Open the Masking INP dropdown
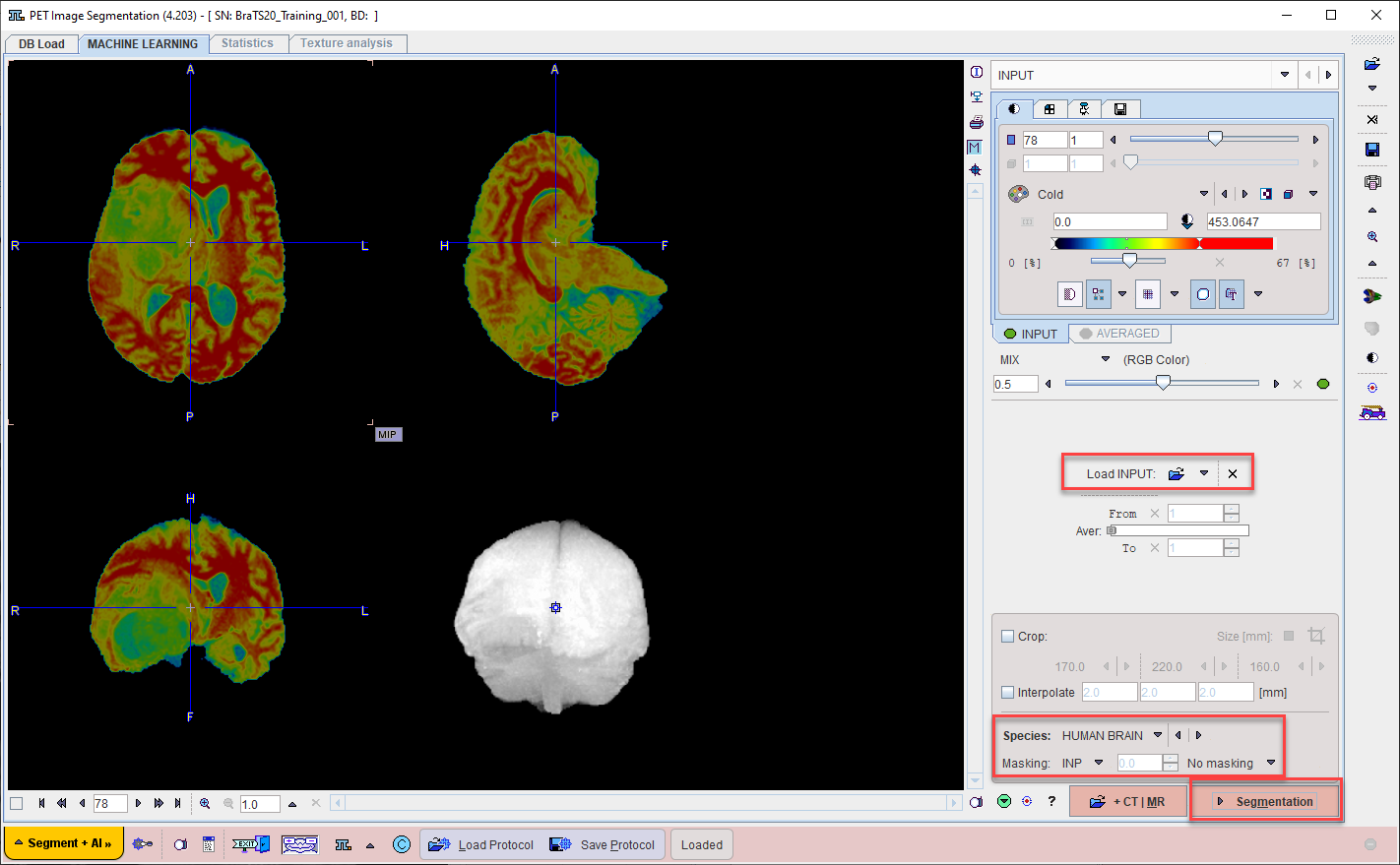 [1099, 763]
